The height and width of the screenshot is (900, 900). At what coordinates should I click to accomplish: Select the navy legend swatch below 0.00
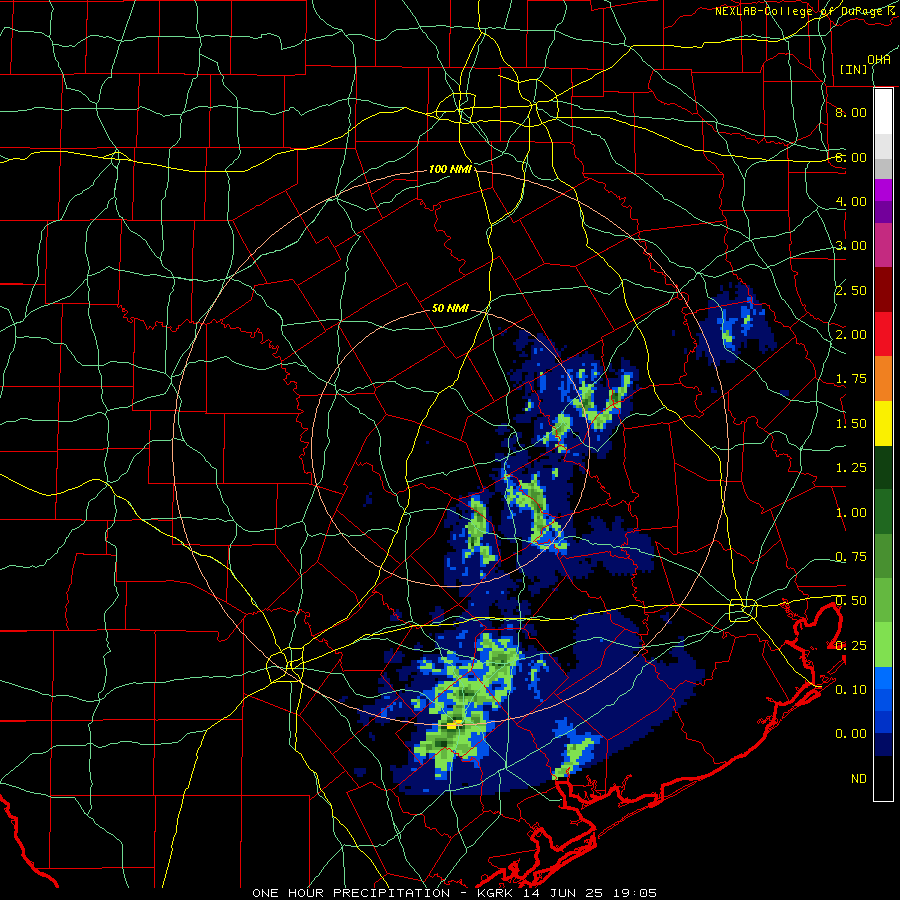tap(883, 745)
